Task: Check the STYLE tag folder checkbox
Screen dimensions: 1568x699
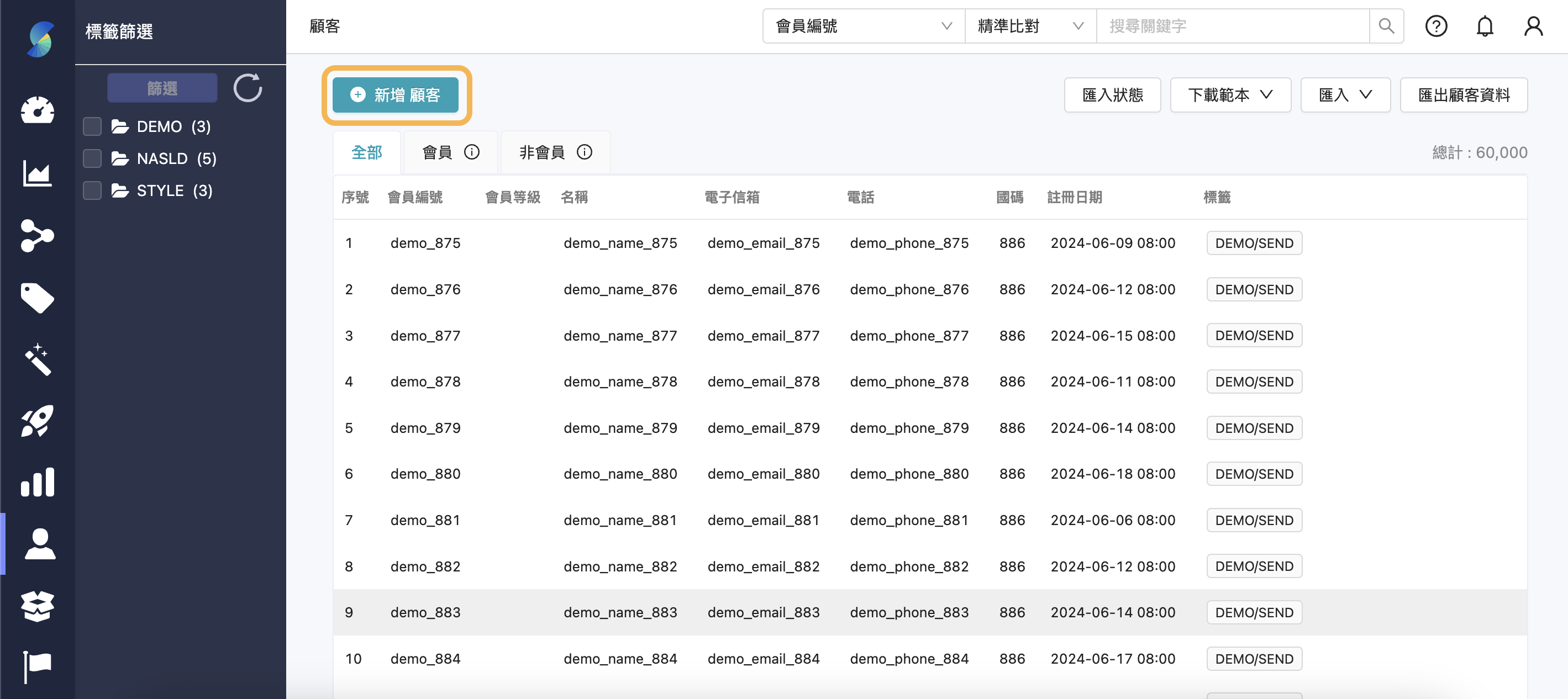Action: (x=92, y=190)
